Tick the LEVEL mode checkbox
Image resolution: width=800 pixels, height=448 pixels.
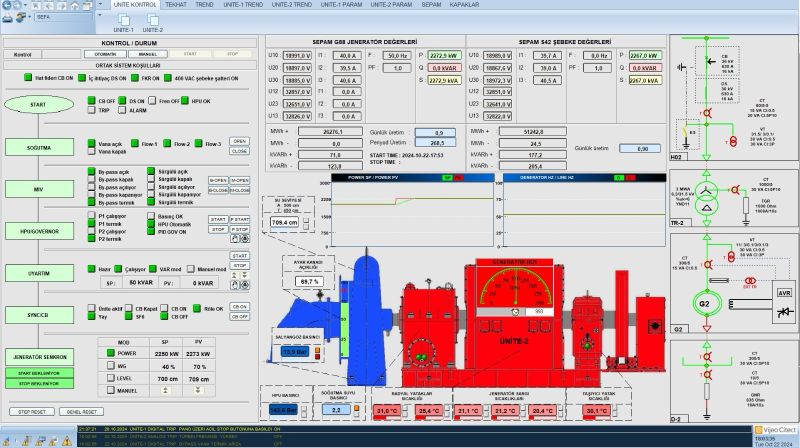(111, 379)
